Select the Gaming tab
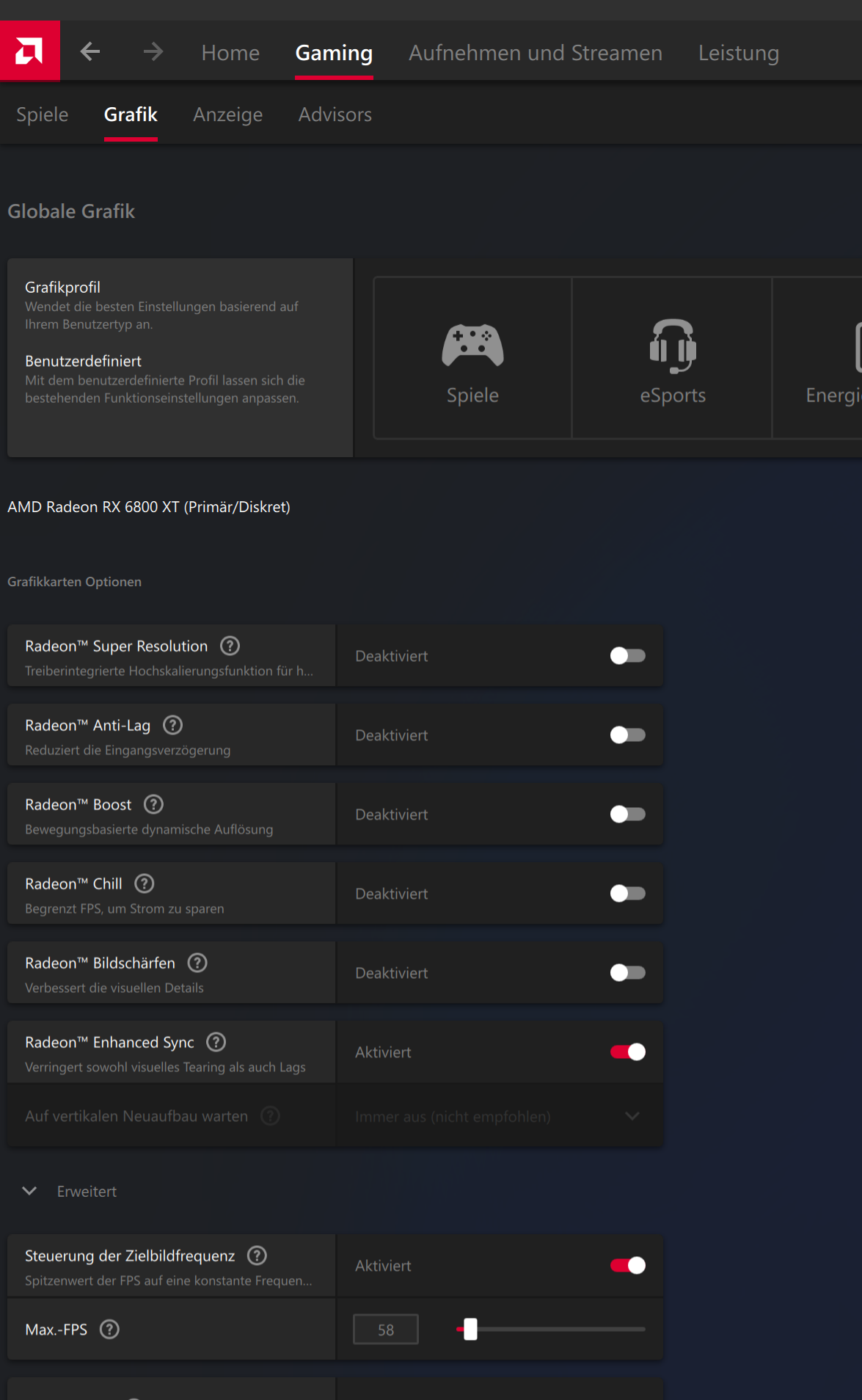The height and width of the screenshot is (1400, 862). coord(334,53)
